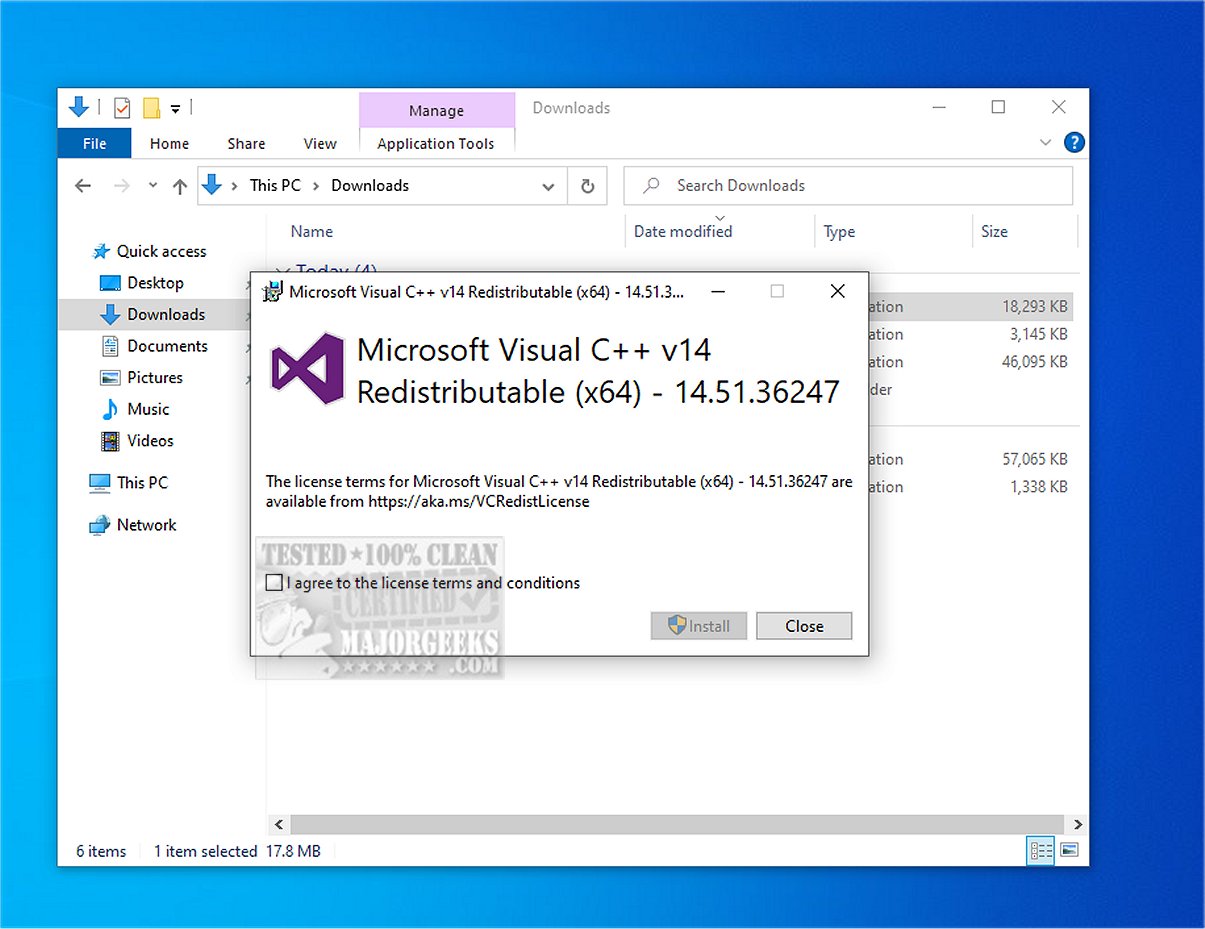Viewport: 1205px width, 929px height.
Task: Click the This PC monitor icon
Action: [x=99, y=482]
